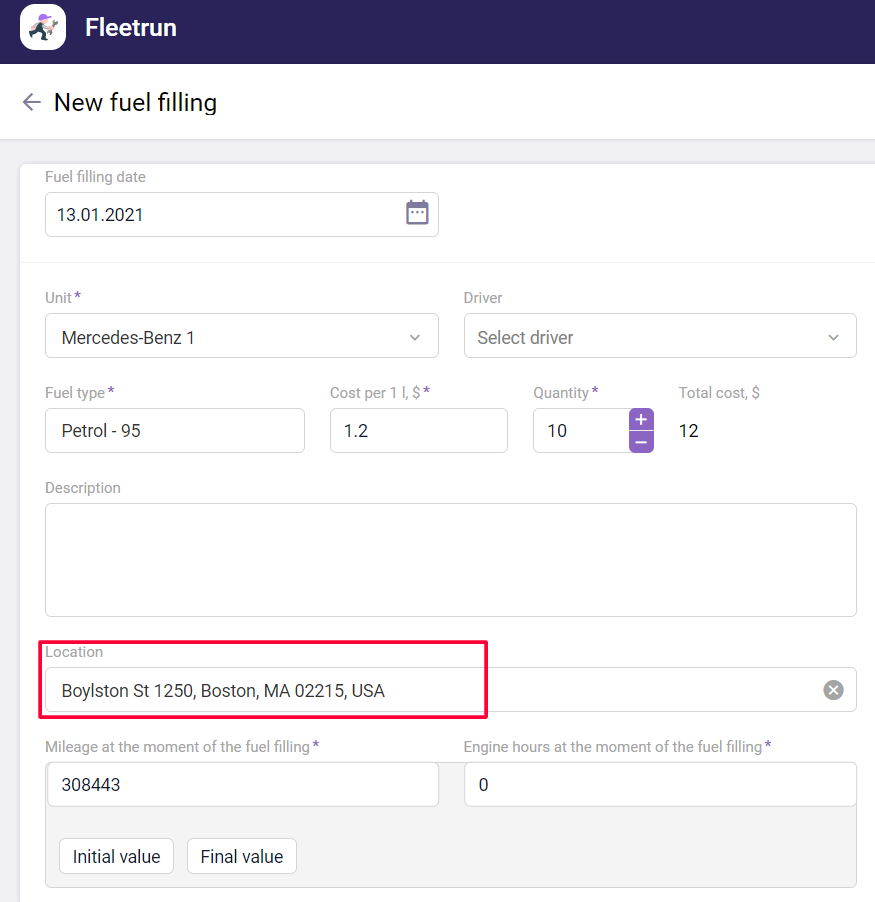Decrease quantity with the minus button

pyautogui.click(x=641, y=442)
